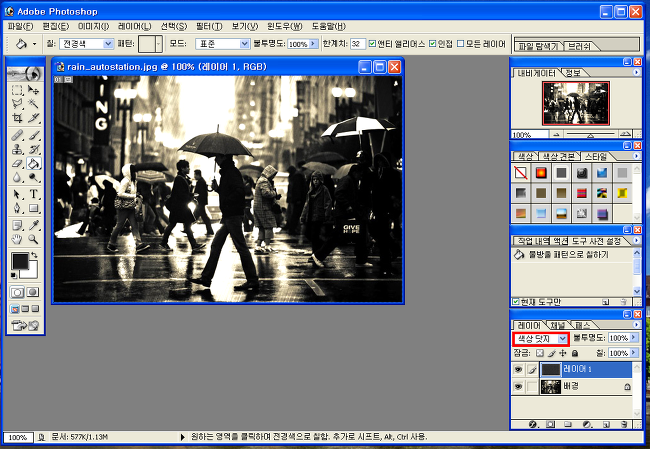Open Paint Bucket tool preset picker arrow
650x449 pixels.
coord(34,44)
